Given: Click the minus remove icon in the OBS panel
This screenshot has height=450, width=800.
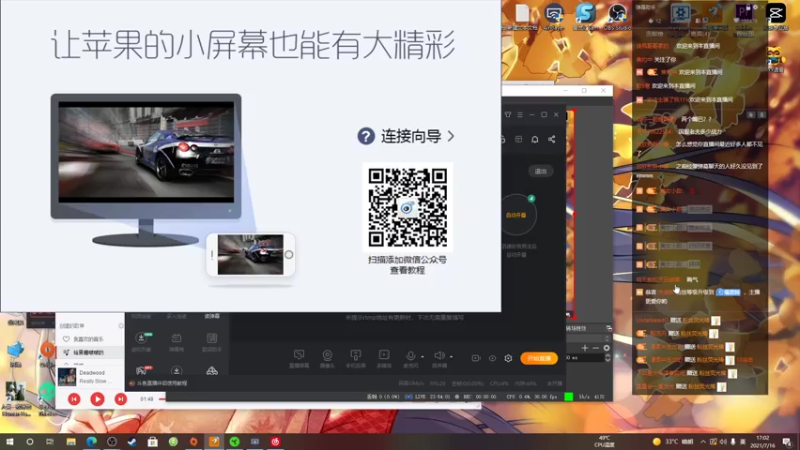Looking at the screenshot, I should coord(595,348).
